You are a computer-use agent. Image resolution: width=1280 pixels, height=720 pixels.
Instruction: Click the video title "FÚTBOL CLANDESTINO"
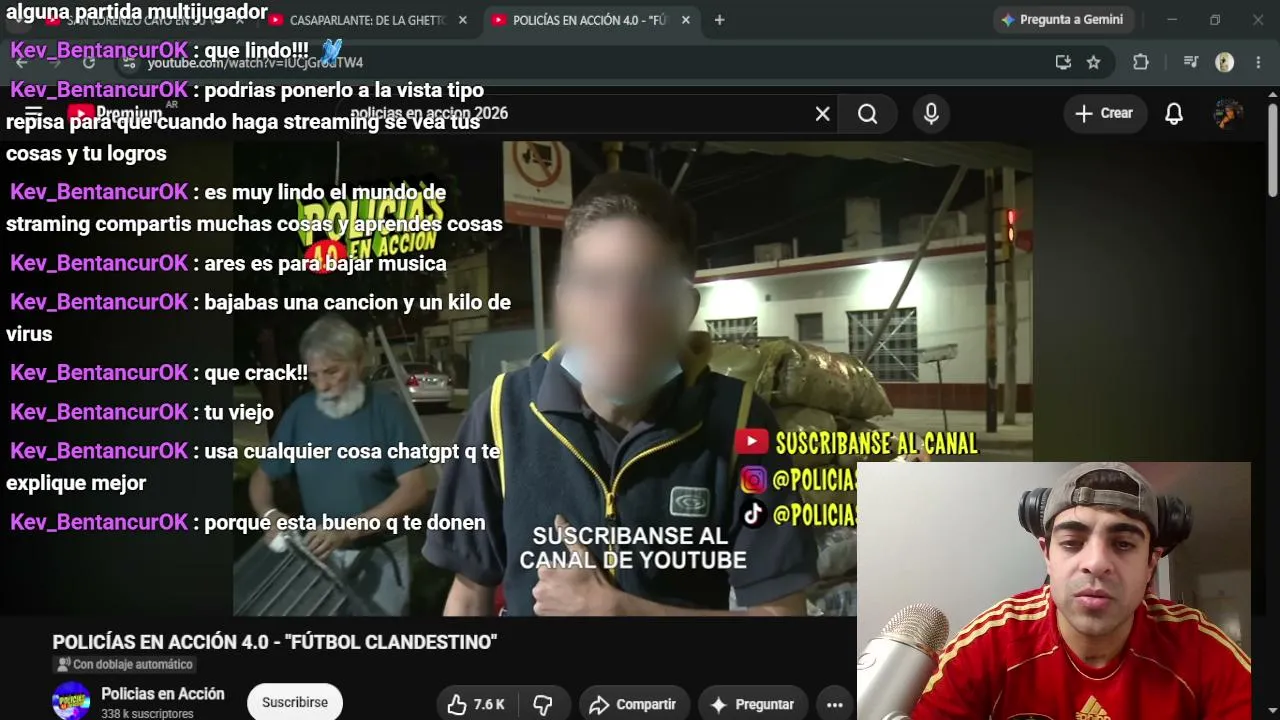click(x=275, y=642)
